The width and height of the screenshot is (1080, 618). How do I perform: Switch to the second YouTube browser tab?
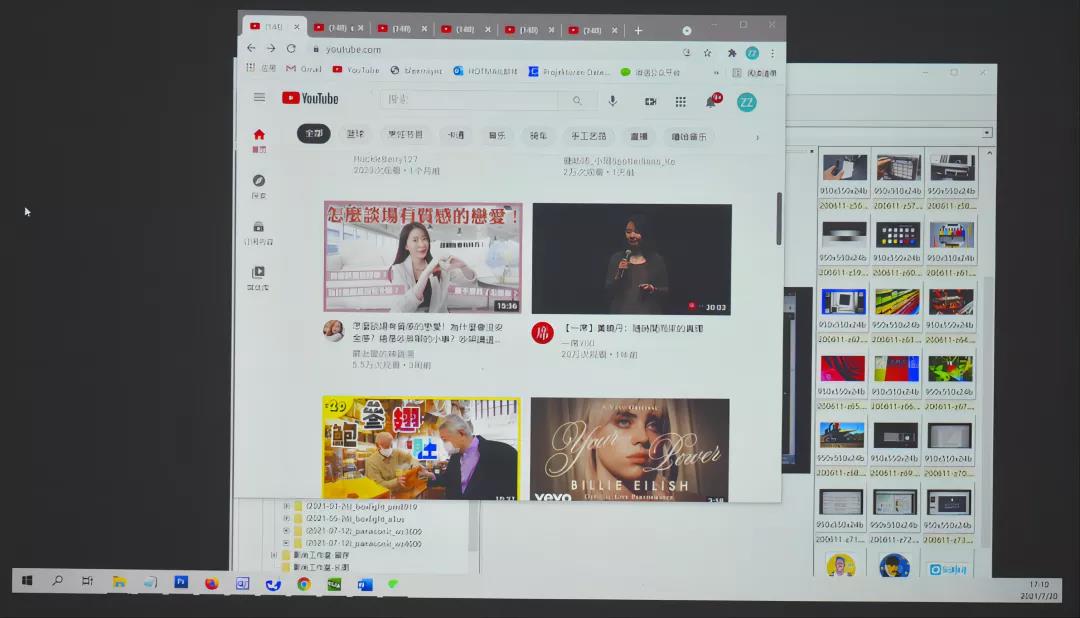(337, 29)
